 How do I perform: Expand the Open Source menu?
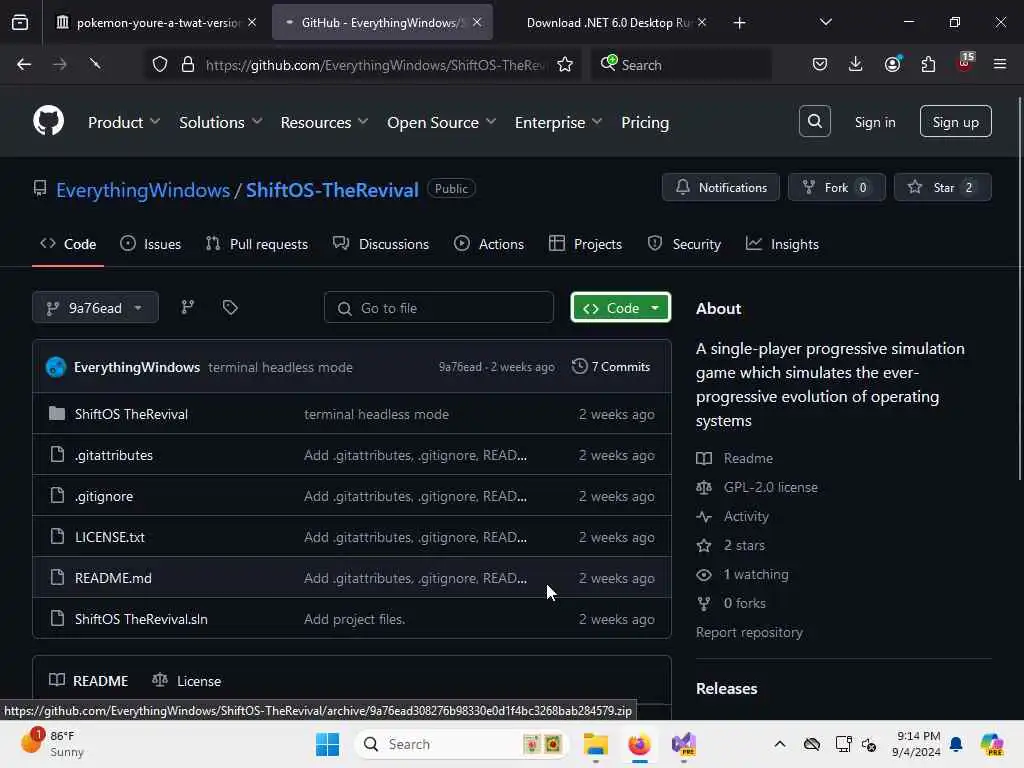tap(441, 122)
